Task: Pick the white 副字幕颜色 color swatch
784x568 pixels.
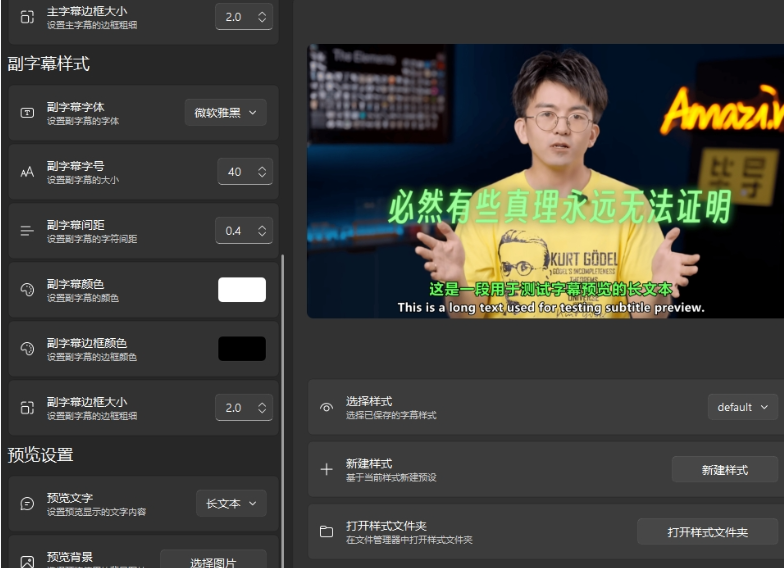Action: pyautogui.click(x=242, y=290)
